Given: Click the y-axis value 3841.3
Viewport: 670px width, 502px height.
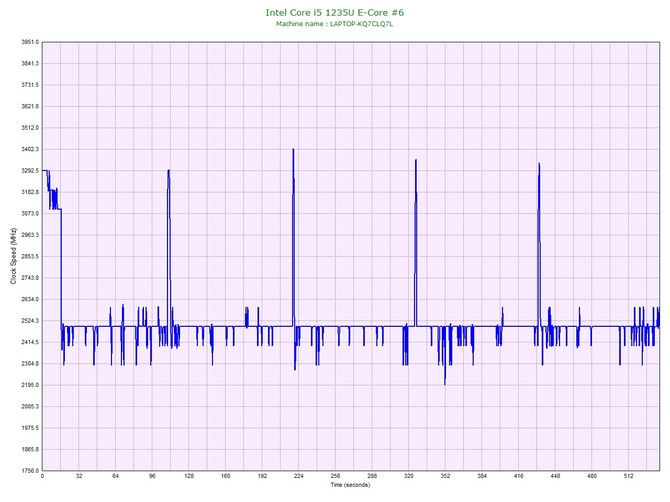Looking at the screenshot, I should (x=30, y=63).
